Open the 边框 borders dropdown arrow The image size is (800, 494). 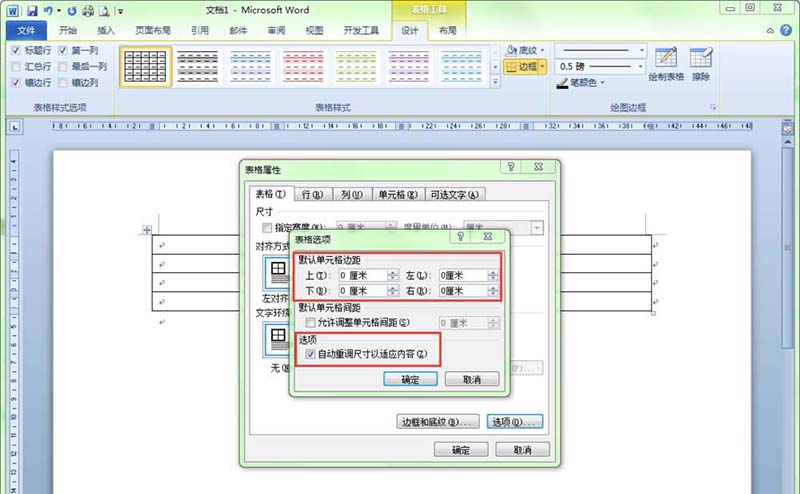pyautogui.click(x=542, y=67)
